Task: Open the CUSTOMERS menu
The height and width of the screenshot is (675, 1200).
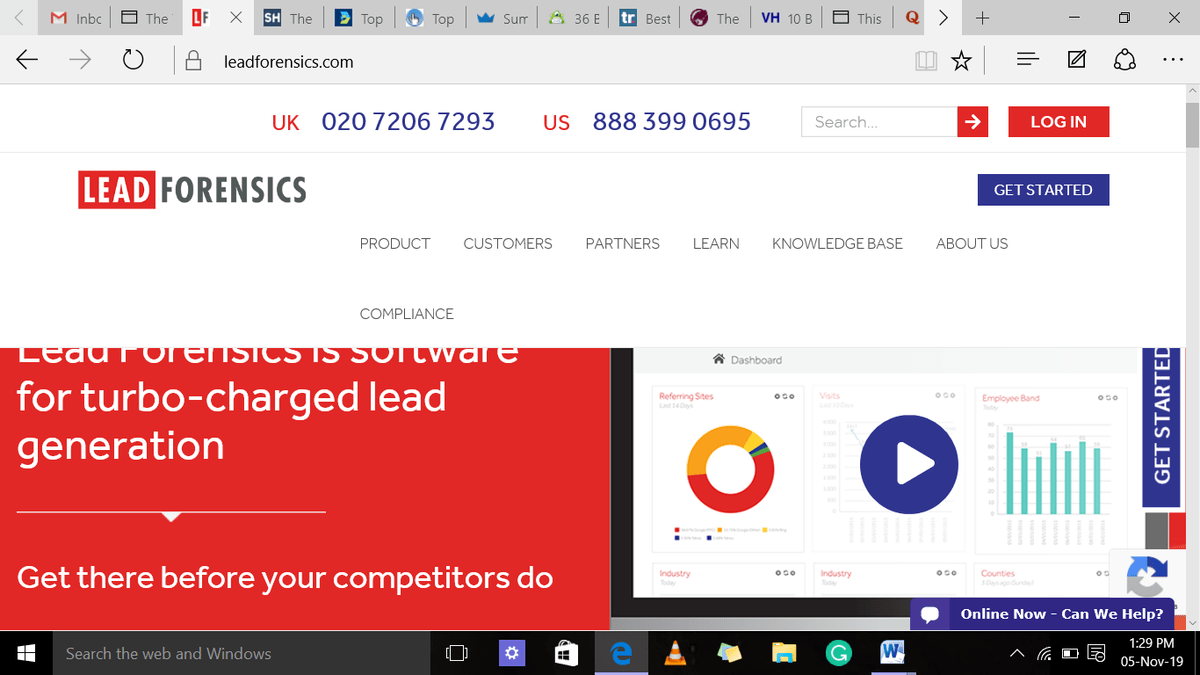Action: pos(508,243)
